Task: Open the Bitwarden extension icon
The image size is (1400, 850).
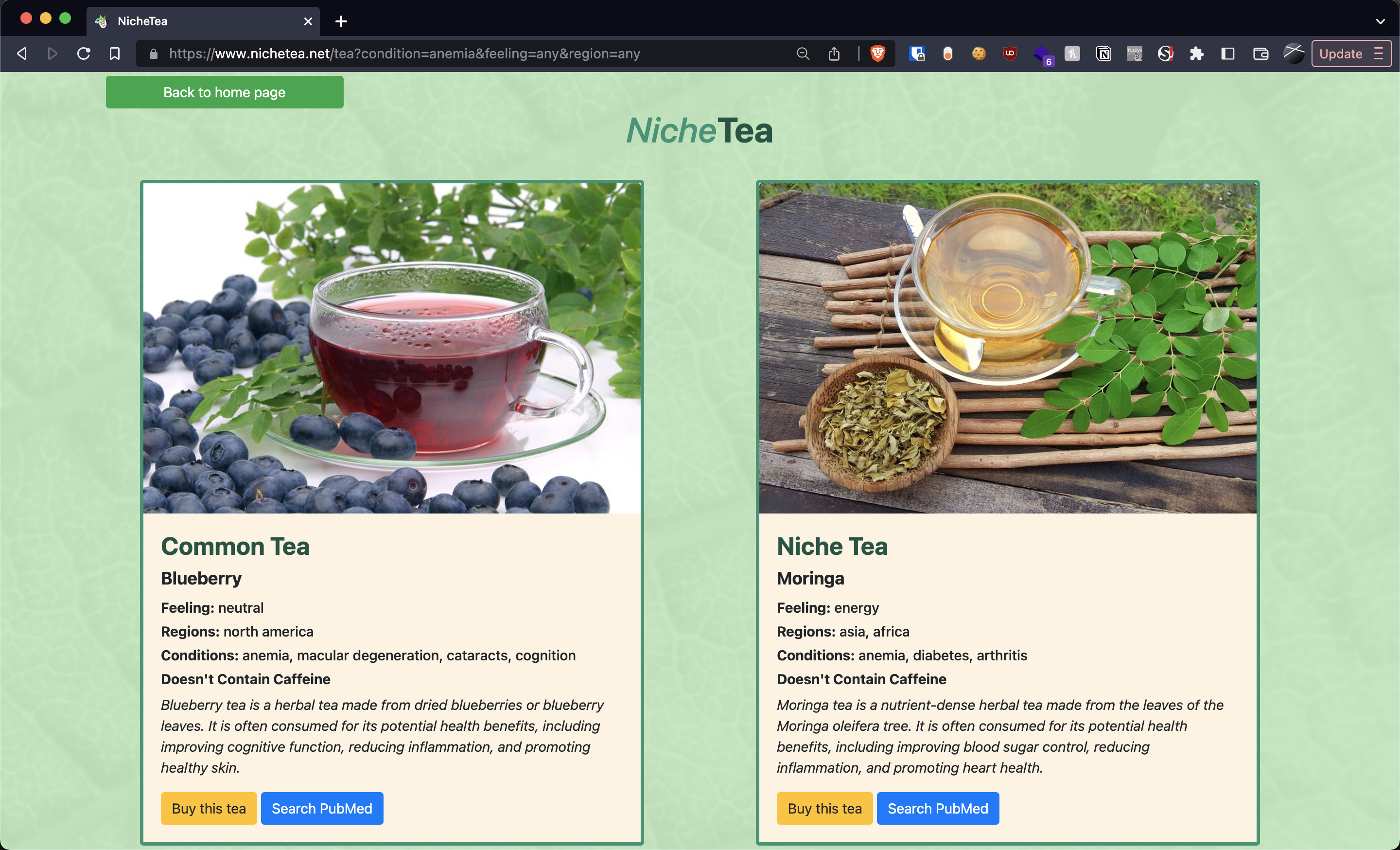Action: pos(916,53)
